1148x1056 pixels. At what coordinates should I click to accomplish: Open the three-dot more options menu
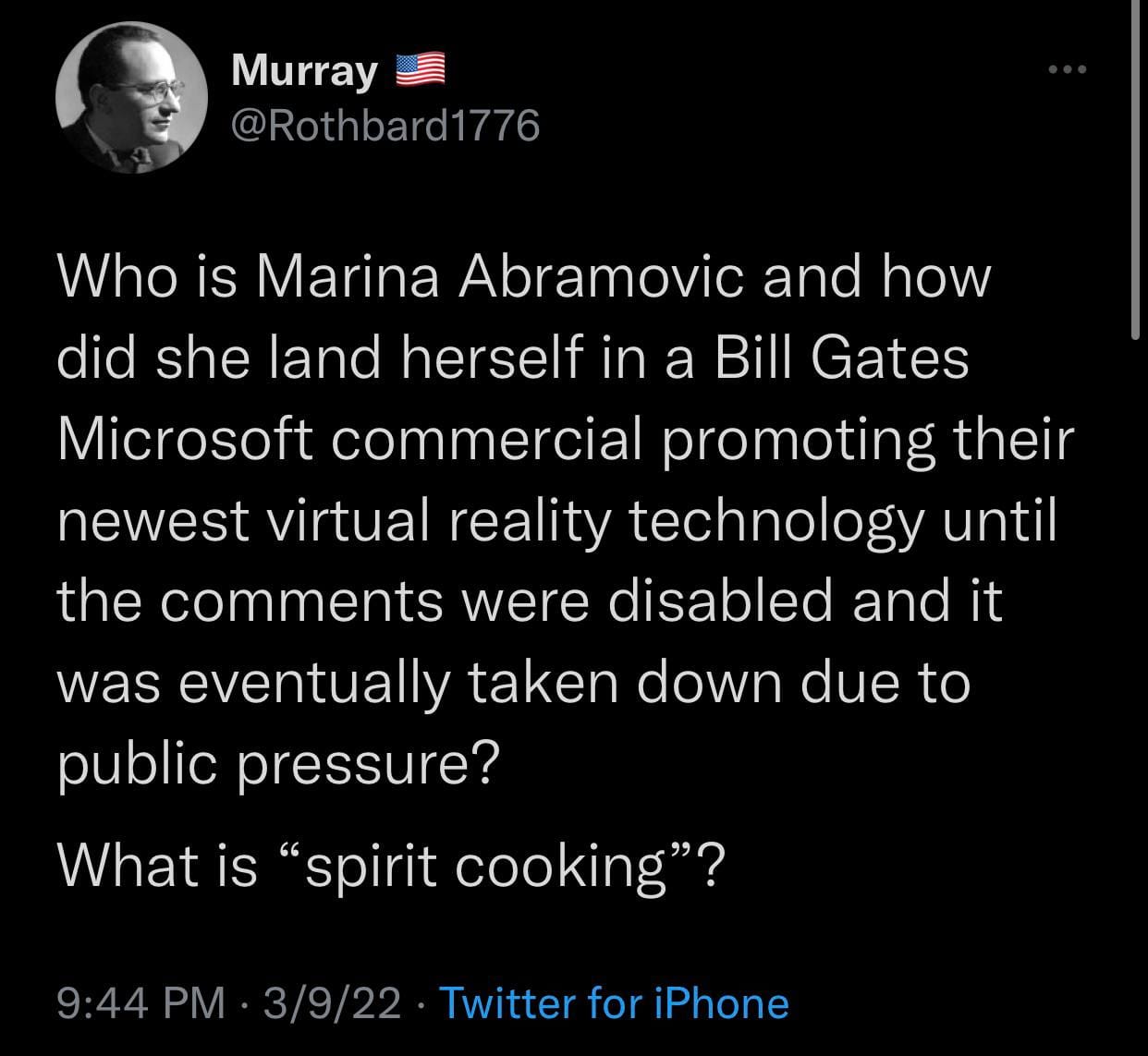coord(1066,70)
